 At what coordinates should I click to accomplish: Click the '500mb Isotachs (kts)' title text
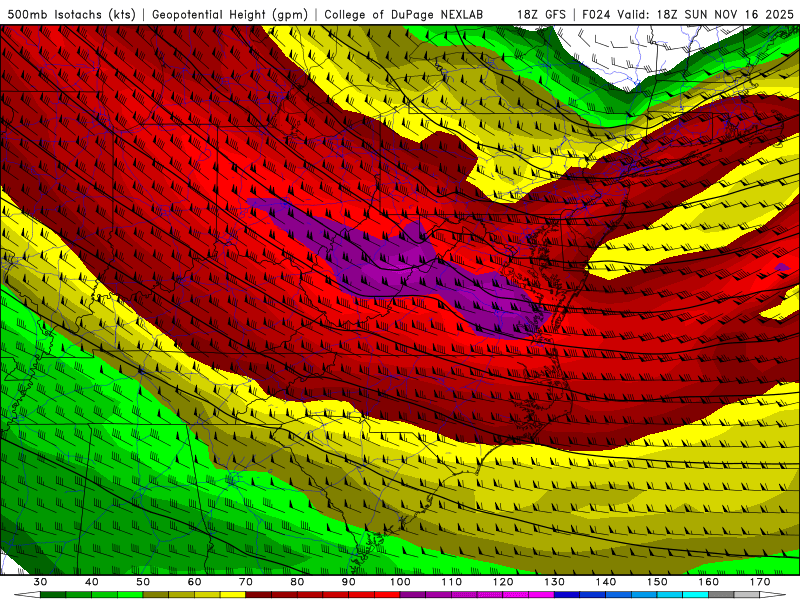point(71,15)
